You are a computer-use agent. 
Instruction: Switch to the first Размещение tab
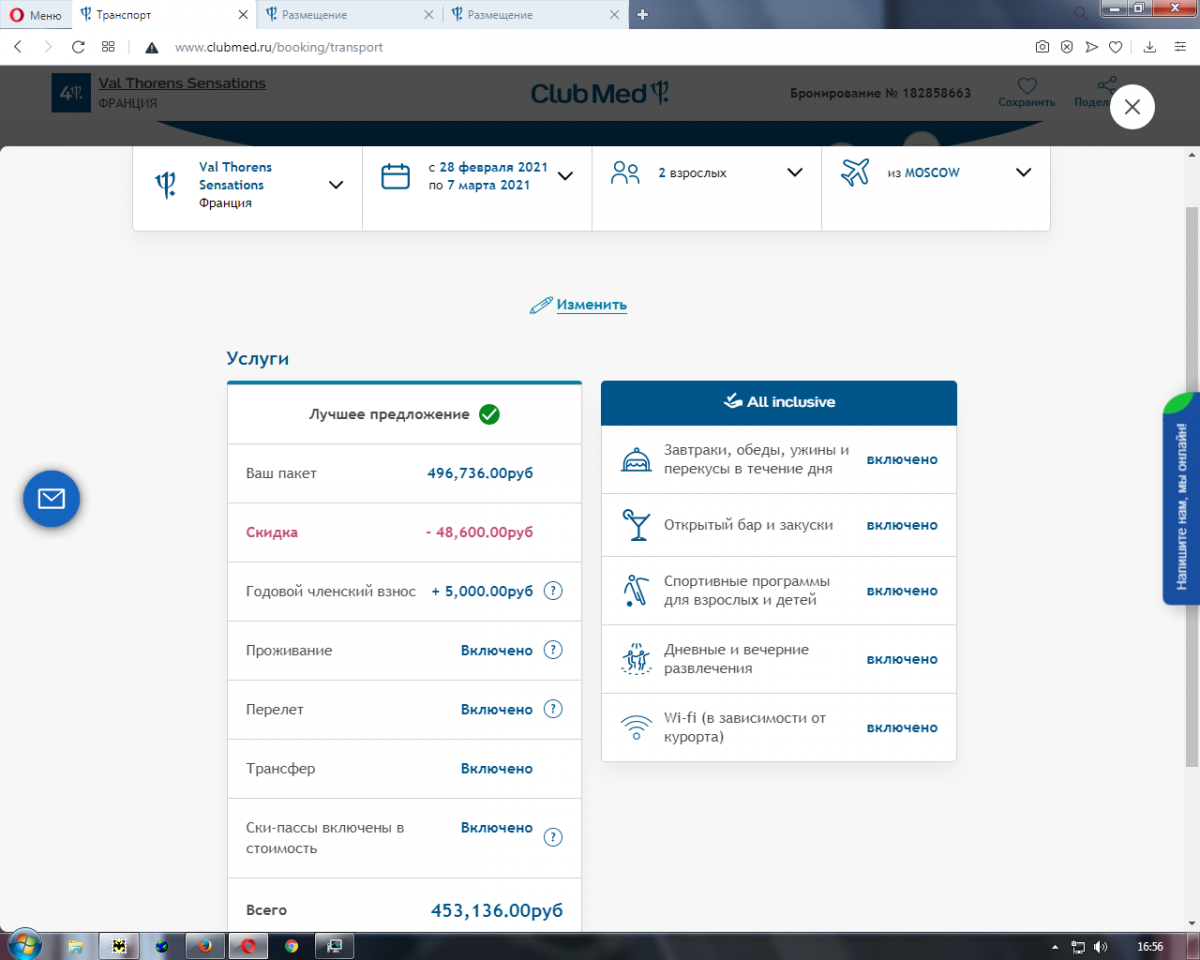tap(348, 15)
